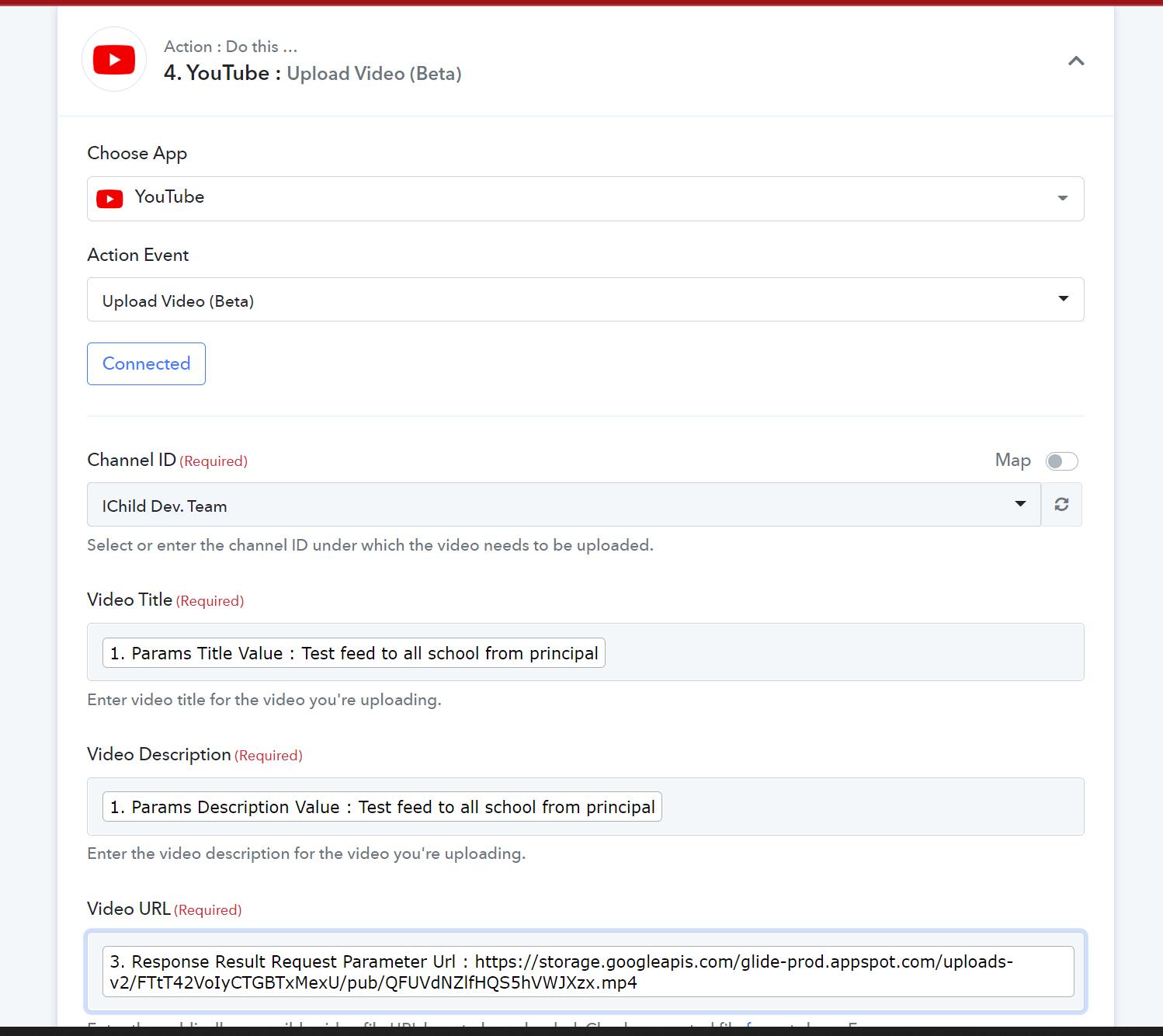Collapse the YouTube action step with chevron
Viewport: 1163px width, 1036px height.
click(x=1076, y=61)
